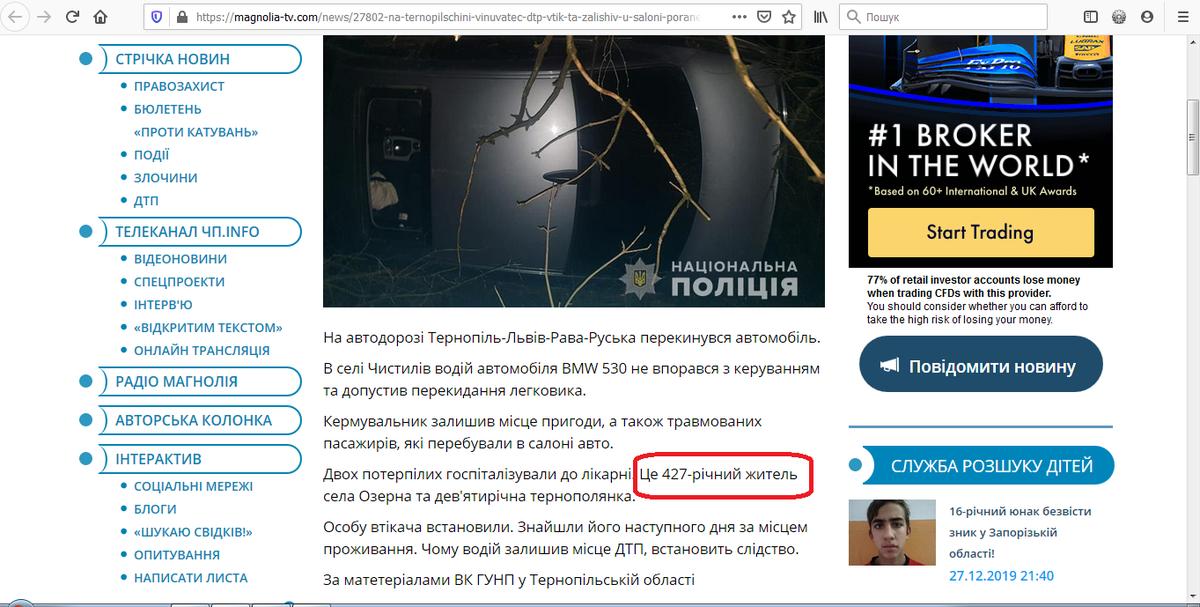Go to the ДТП news category
Image resolution: width=1200 pixels, height=607 pixels.
click(x=146, y=201)
